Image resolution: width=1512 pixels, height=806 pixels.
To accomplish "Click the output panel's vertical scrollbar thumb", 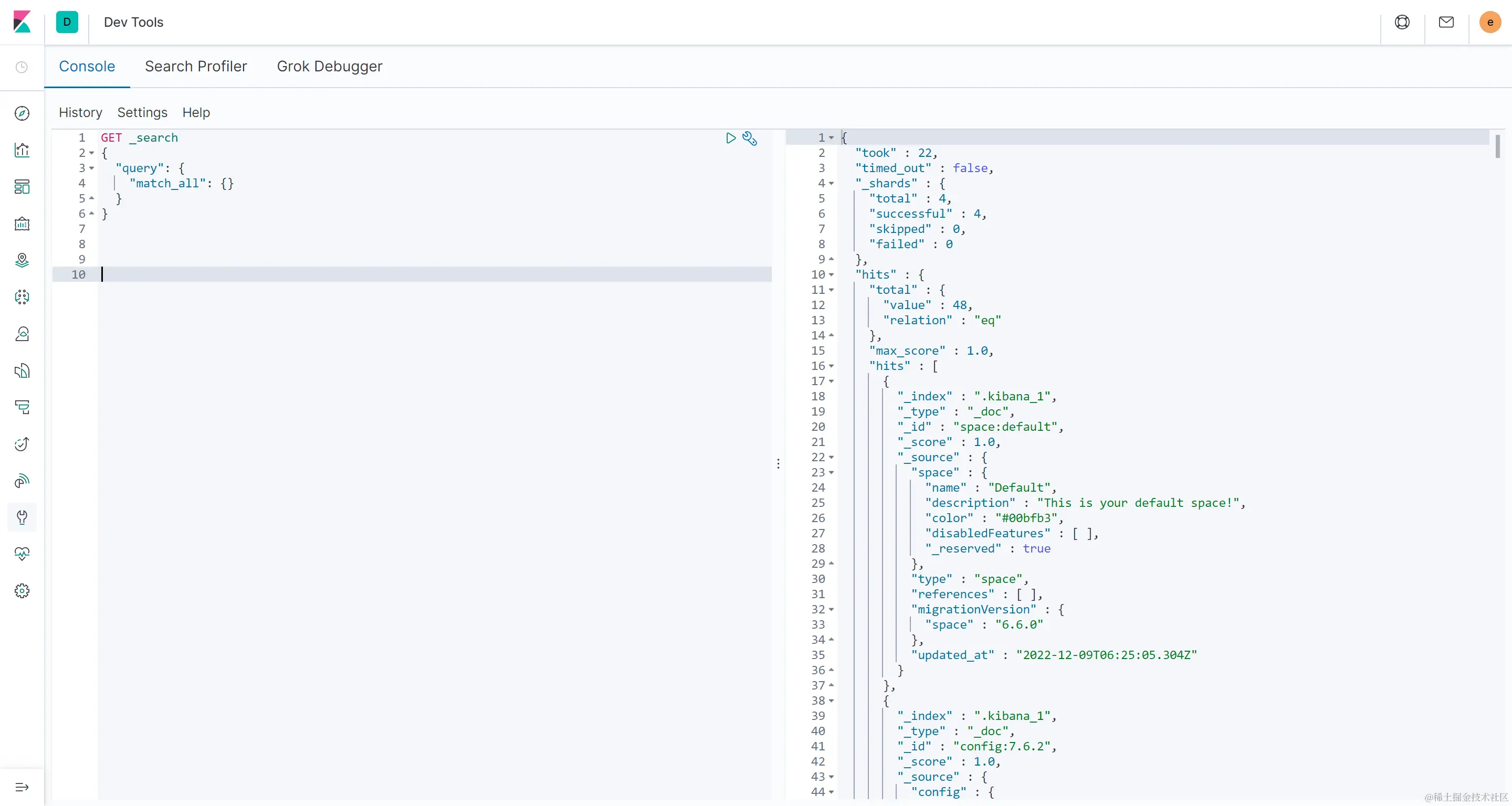I will click(x=1497, y=146).
